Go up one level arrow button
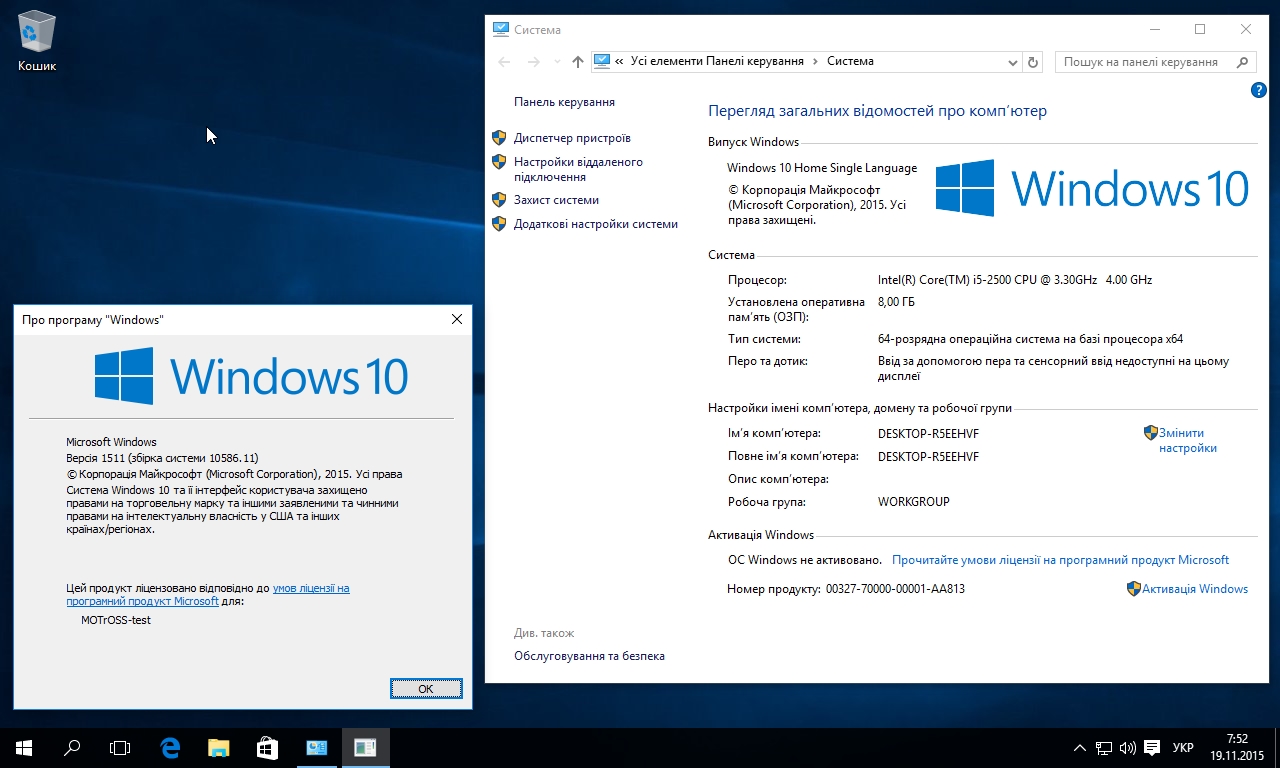 coord(577,61)
